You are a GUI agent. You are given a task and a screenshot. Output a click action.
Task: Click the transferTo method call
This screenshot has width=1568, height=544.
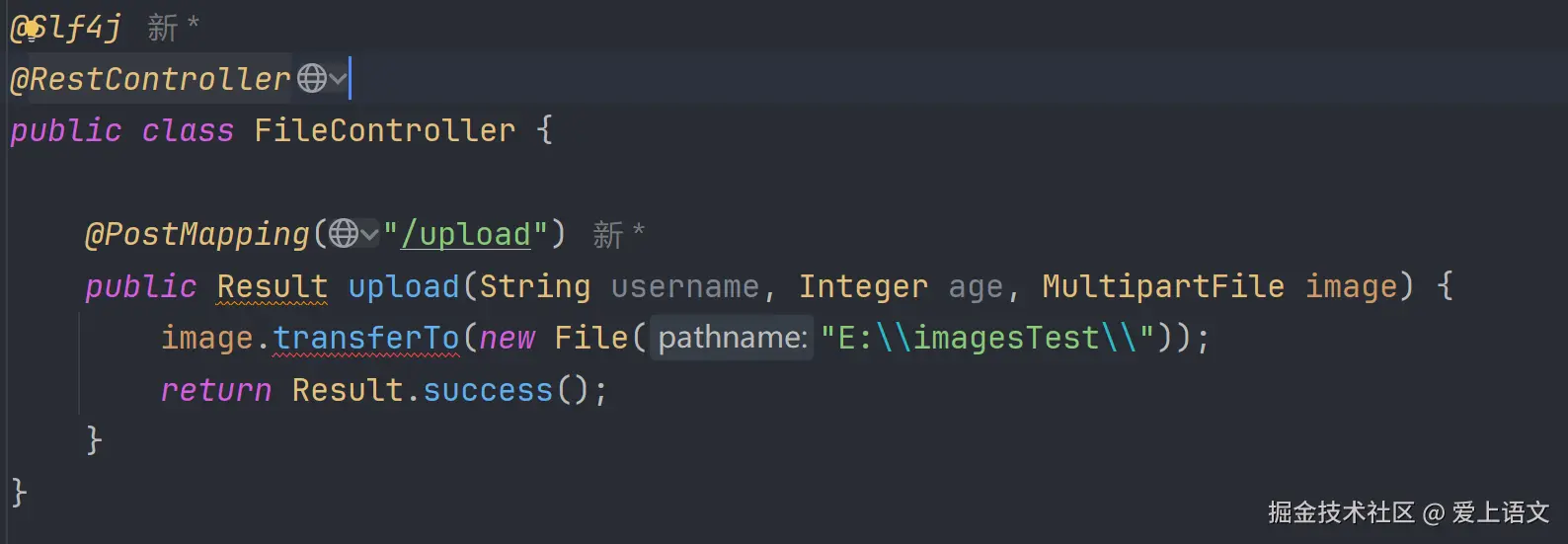366,338
